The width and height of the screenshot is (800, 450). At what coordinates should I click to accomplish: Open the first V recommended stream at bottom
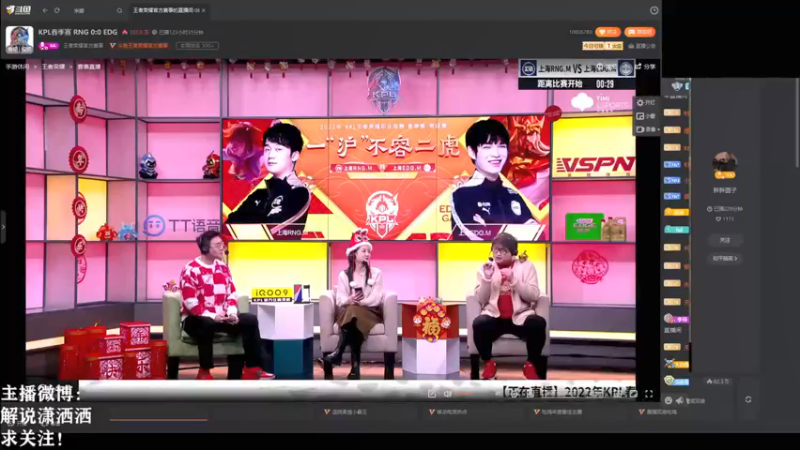(x=346, y=412)
